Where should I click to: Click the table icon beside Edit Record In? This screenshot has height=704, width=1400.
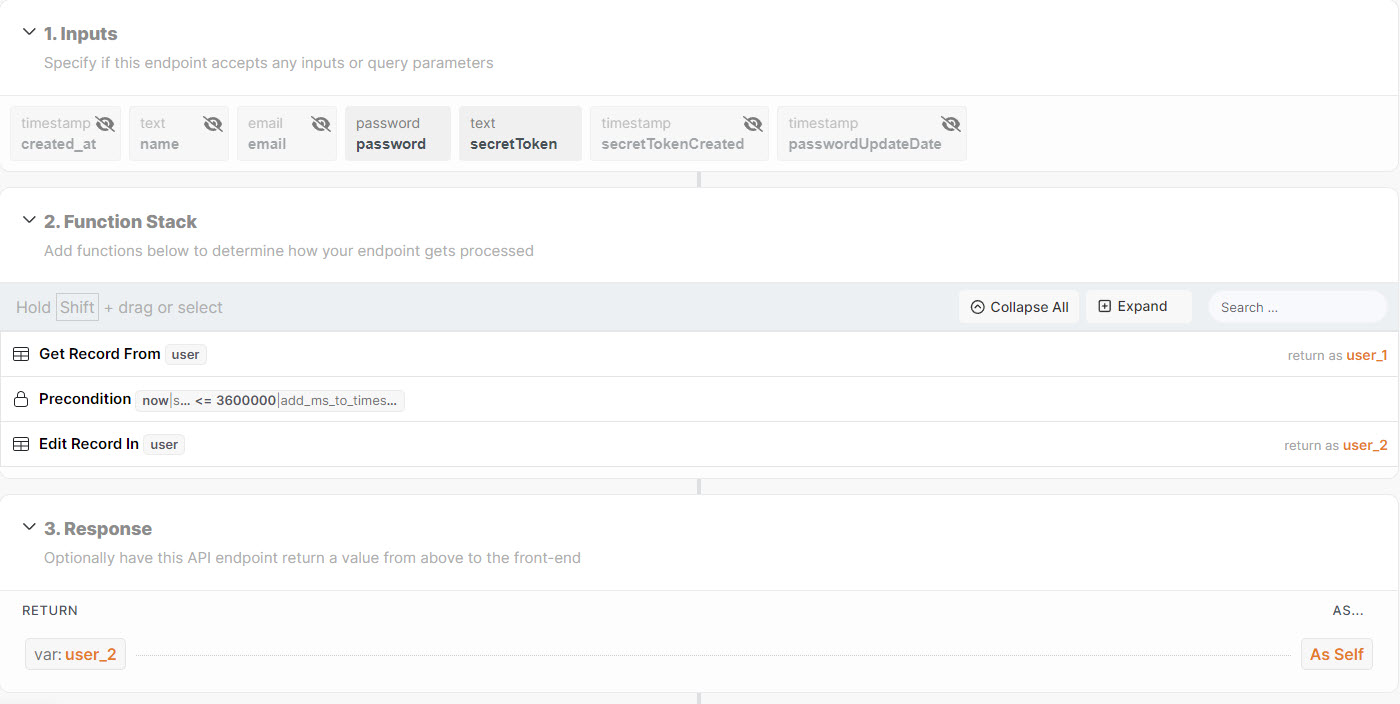pos(21,445)
